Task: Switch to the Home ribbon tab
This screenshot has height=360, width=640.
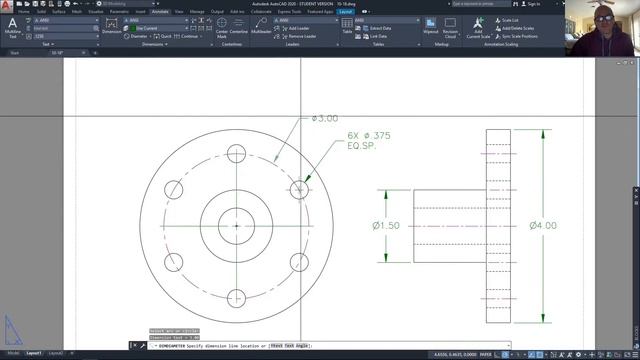Action: click(x=24, y=12)
